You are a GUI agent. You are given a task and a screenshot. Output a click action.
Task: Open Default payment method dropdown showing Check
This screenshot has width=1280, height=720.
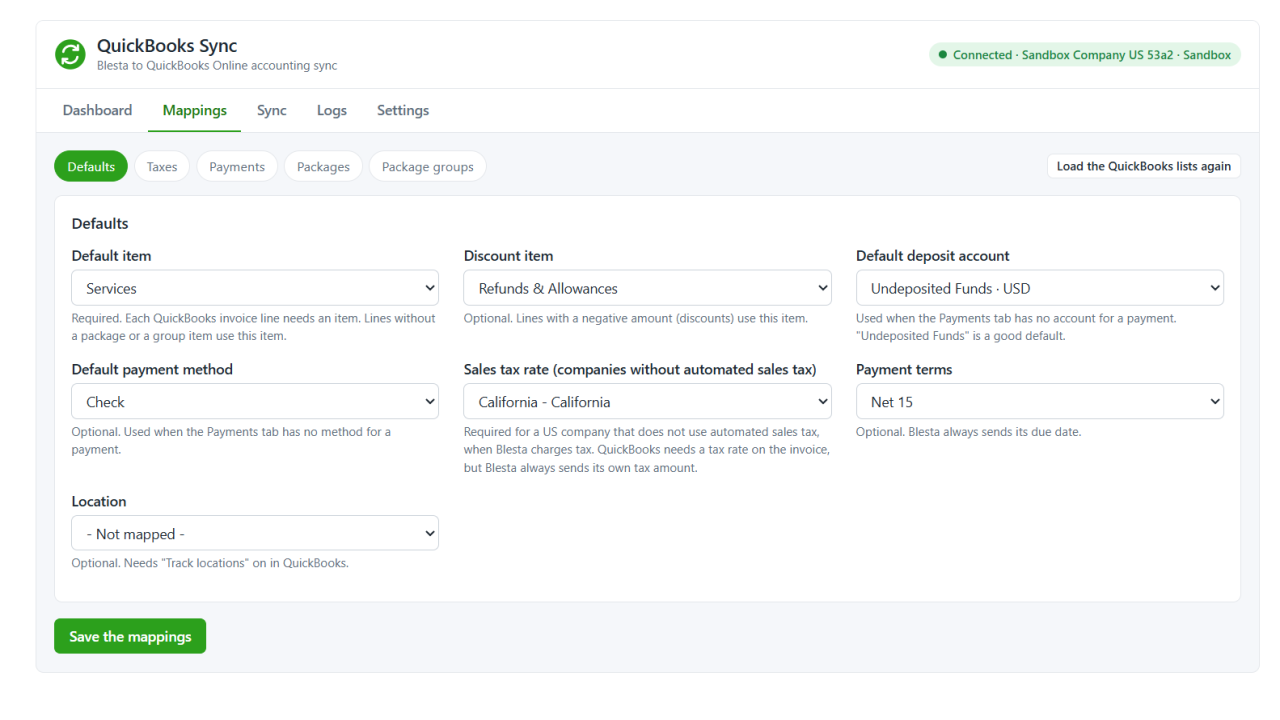pos(255,402)
